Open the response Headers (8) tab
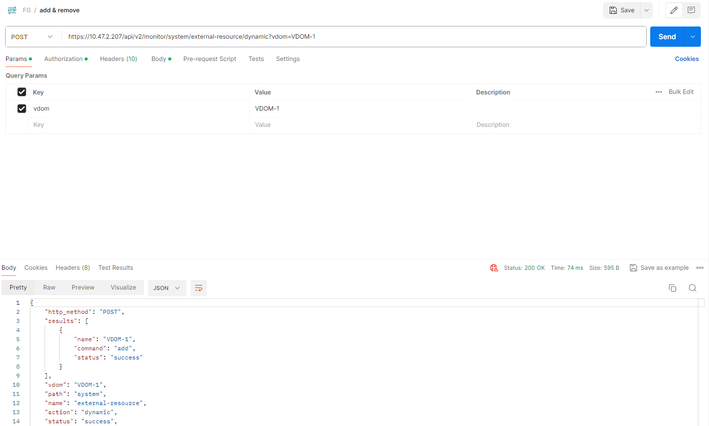Screen dimensions: 709x426 [73, 268]
